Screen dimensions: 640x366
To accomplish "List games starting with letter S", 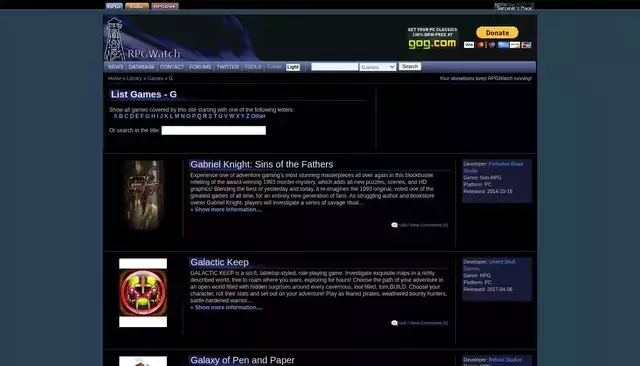I will pos(210,116).
